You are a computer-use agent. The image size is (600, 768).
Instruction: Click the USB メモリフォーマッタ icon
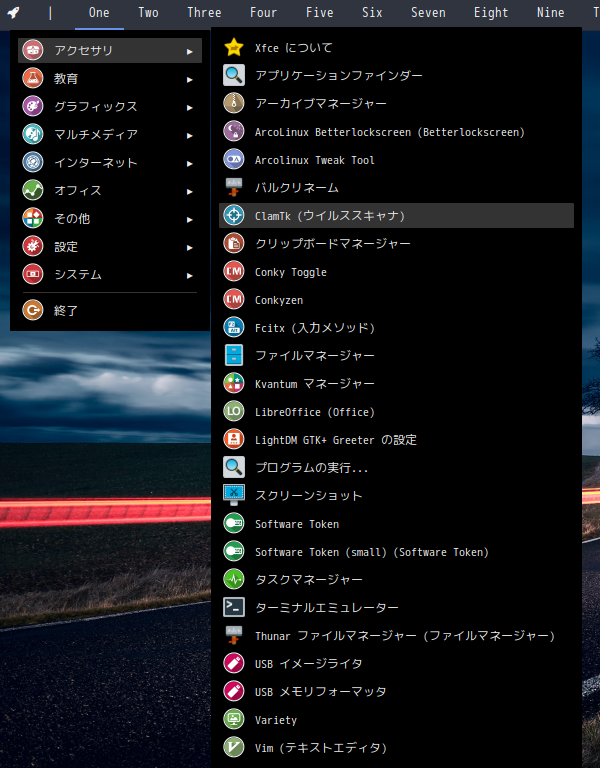(x=234, y=691)
